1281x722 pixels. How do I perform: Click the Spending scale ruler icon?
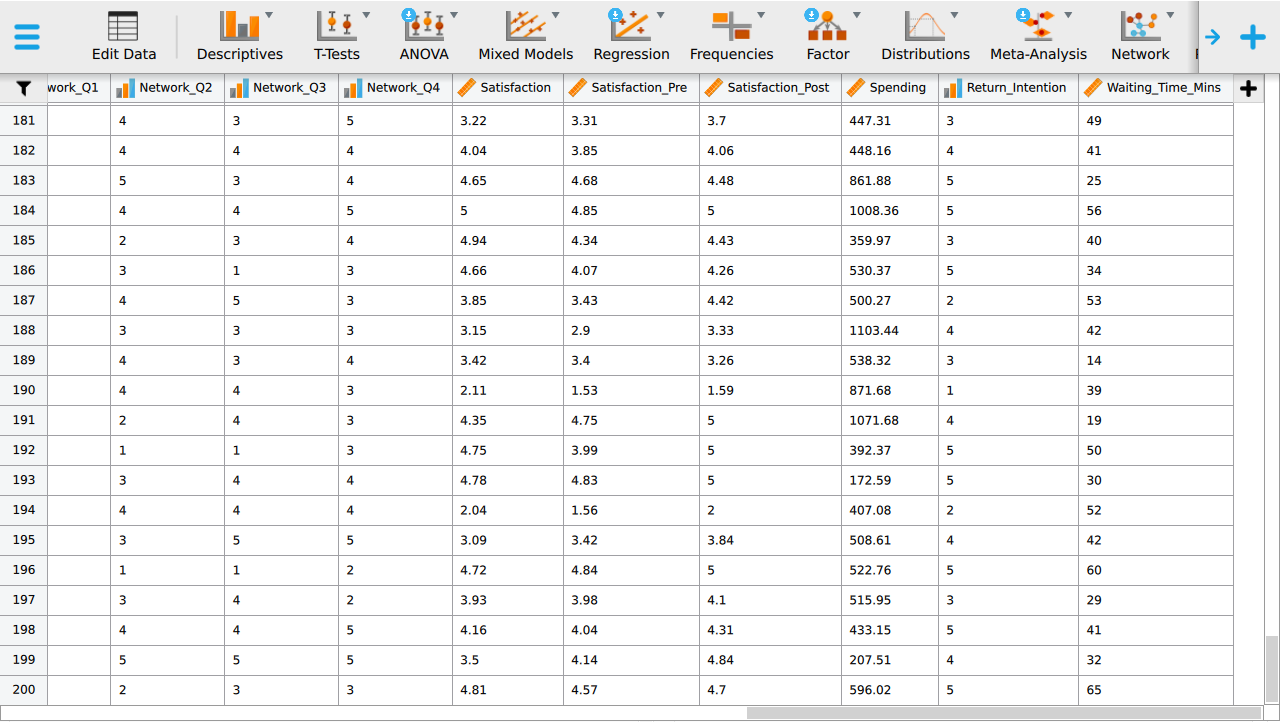[855, 88]
